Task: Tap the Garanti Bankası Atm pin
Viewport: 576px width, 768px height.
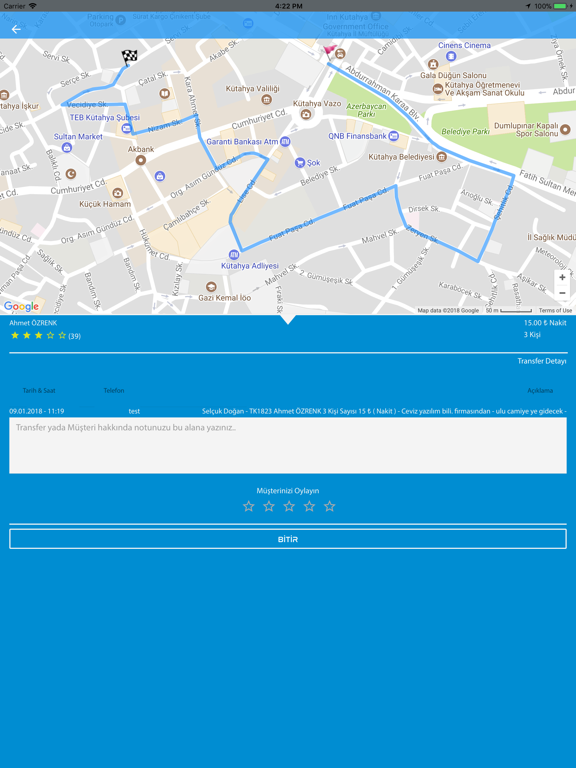Action: coord(285,142)
